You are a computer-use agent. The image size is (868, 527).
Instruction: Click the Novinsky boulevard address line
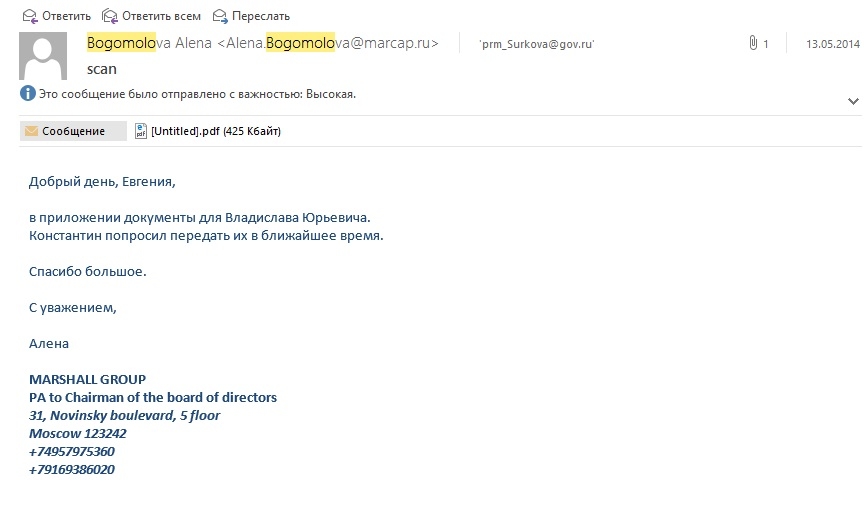point(125,415)
